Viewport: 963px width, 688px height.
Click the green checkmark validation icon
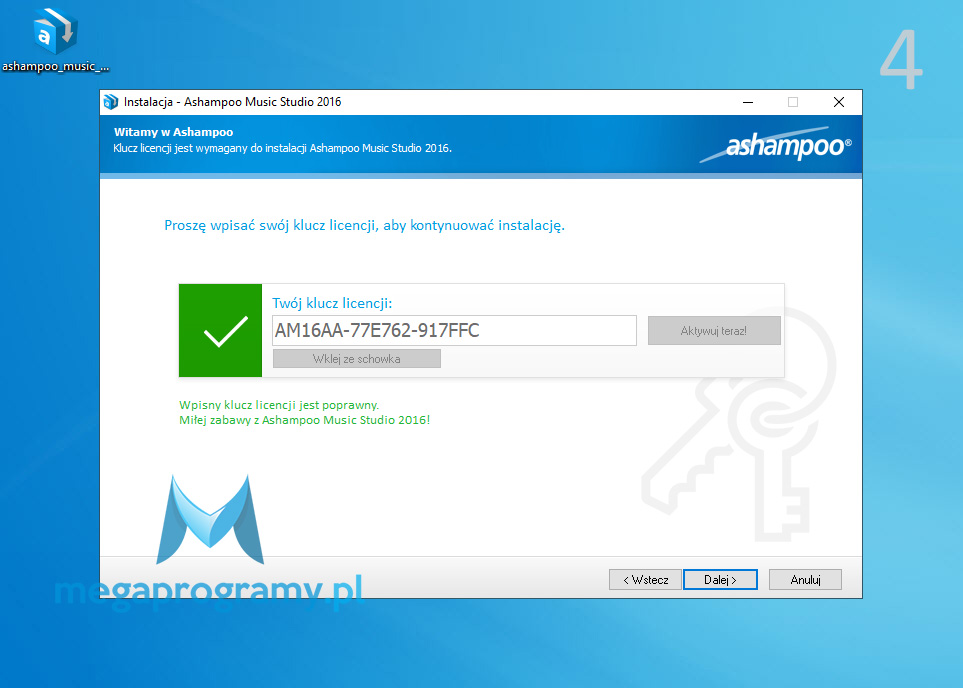[x=220, y=330]
